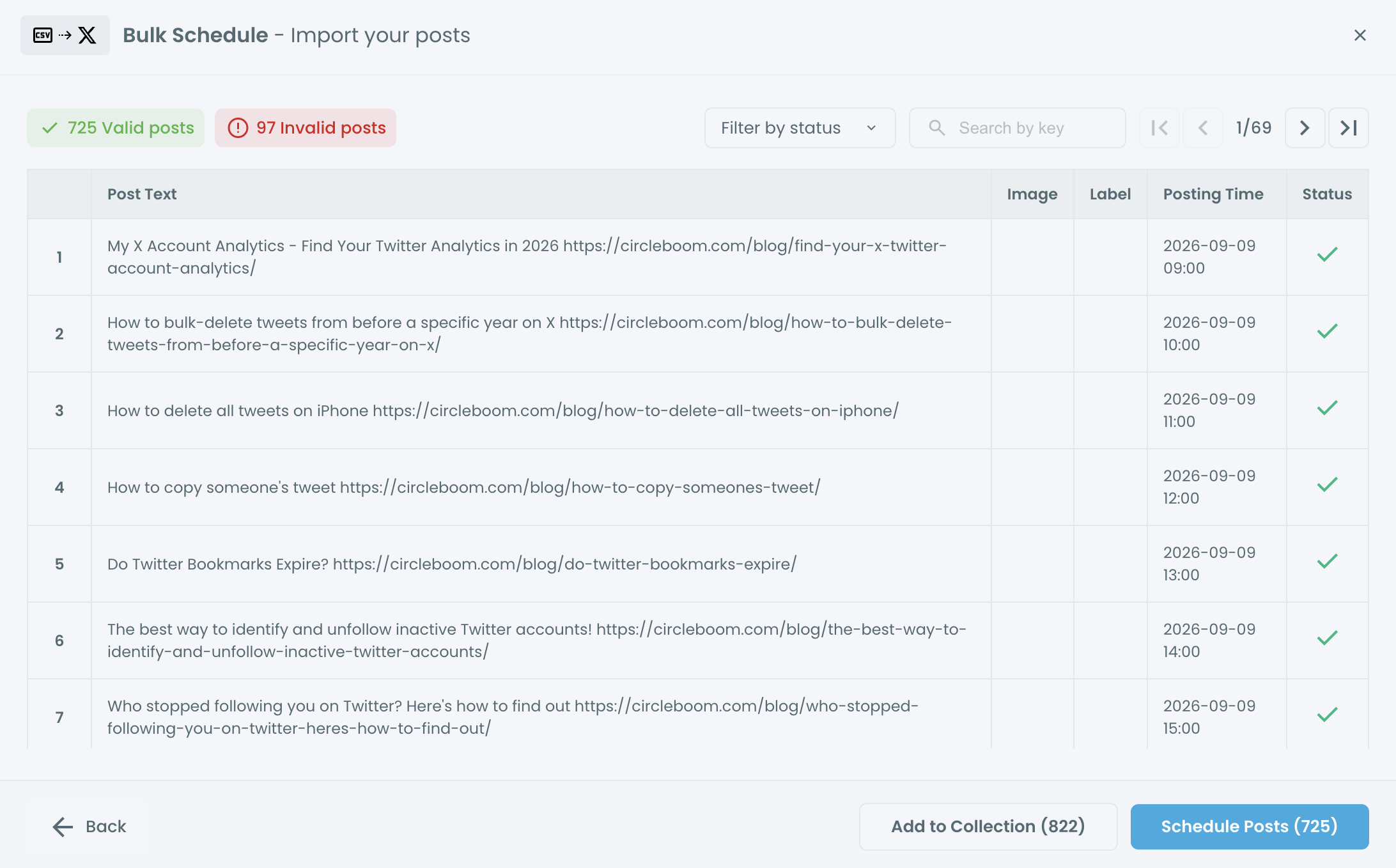This screenshot has width=1396, height=868.
Task: Click posting time 2026-09-09 12:00
Action: pos(1209,487)
